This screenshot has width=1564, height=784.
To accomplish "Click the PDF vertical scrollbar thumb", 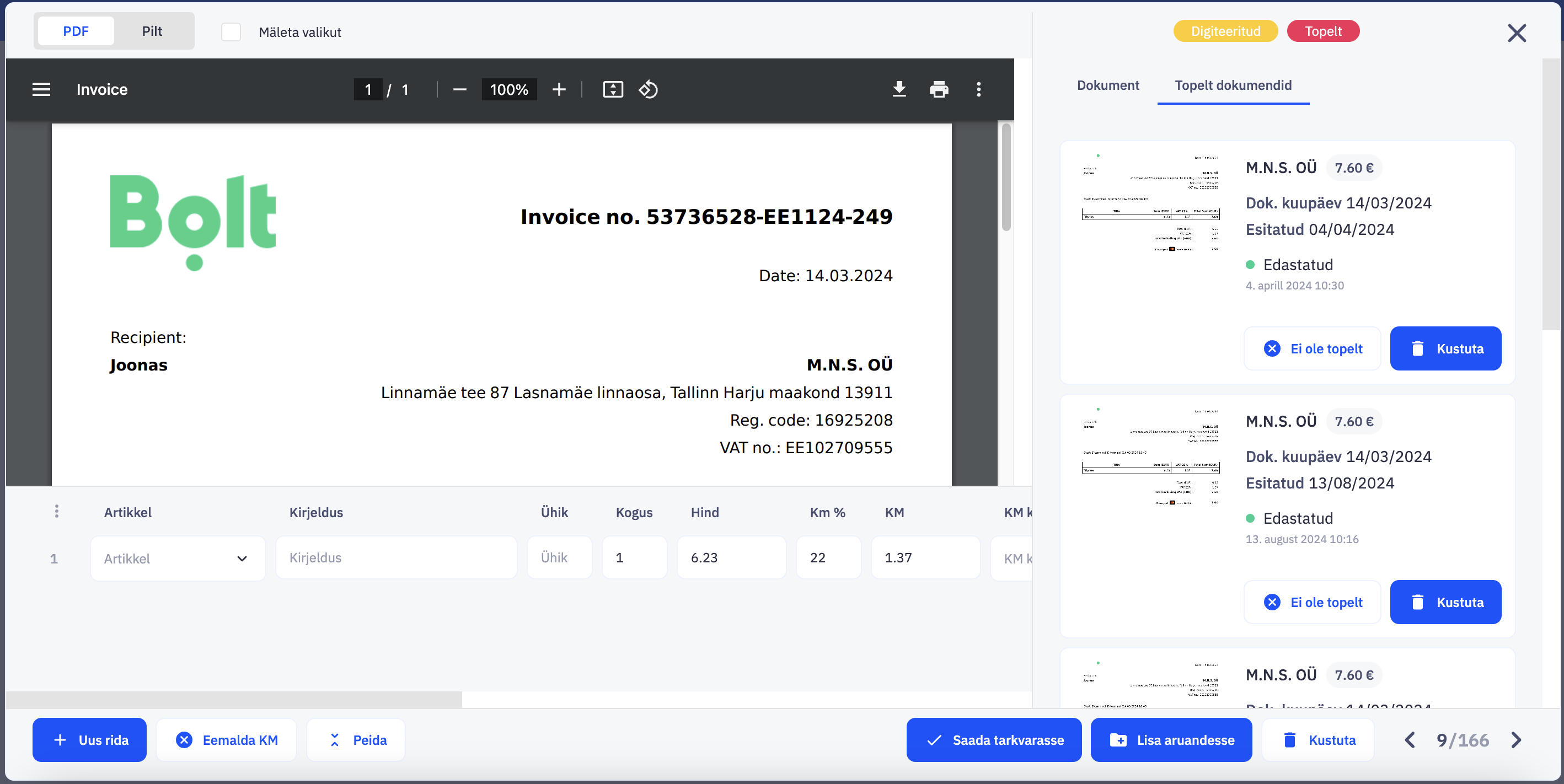I will 1006,176.
